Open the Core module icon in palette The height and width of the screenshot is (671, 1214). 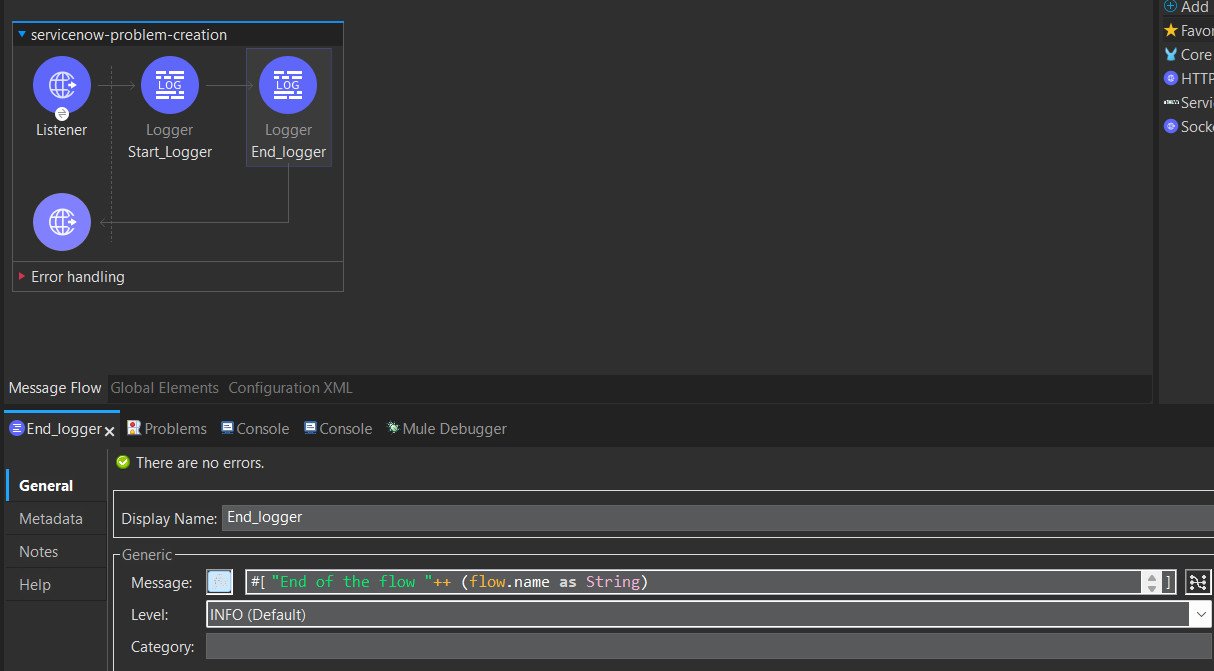(x=1171, y=55)
